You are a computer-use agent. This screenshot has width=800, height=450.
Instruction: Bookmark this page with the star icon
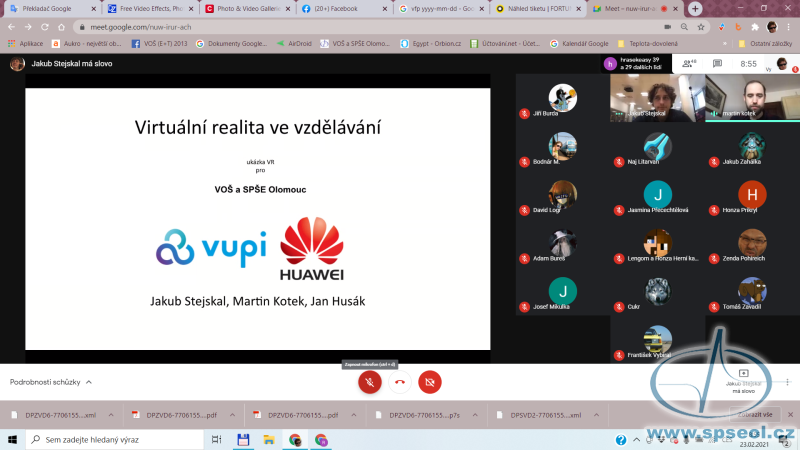[x=701, y=27]
